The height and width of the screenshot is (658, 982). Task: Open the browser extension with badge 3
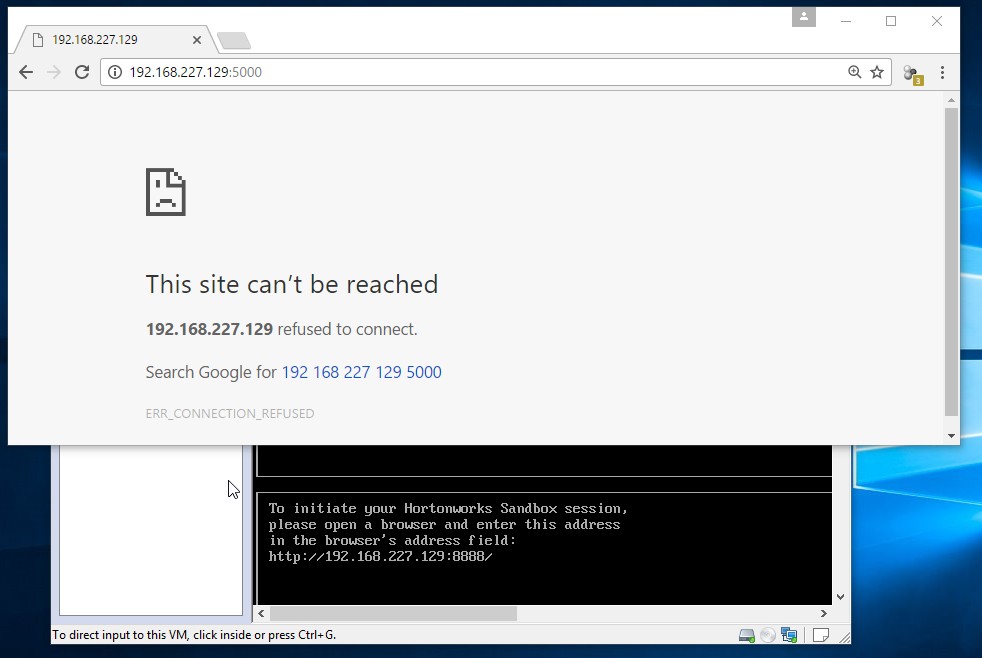click(x=912, y=75)
